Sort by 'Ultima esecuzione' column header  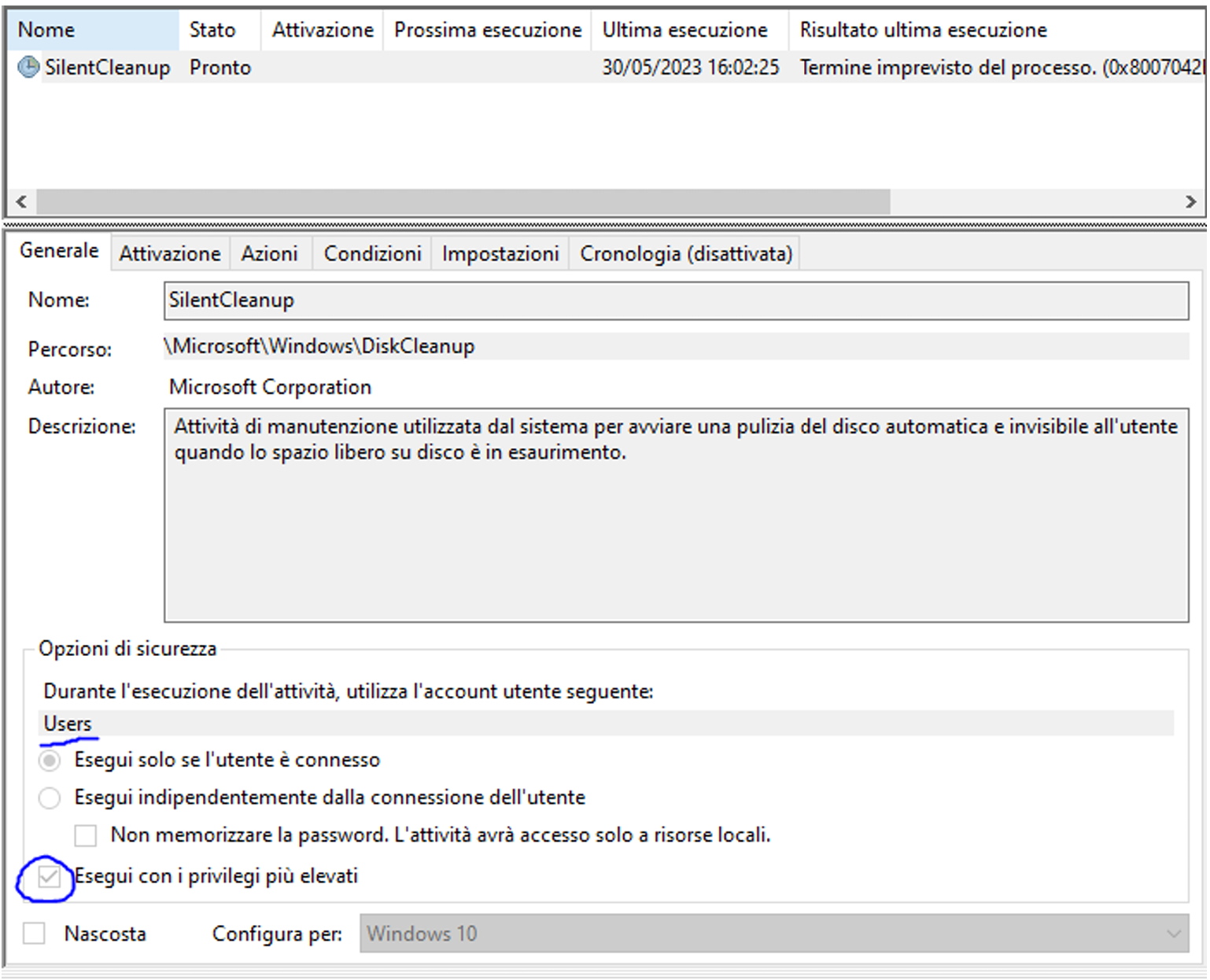coord(685,30)
